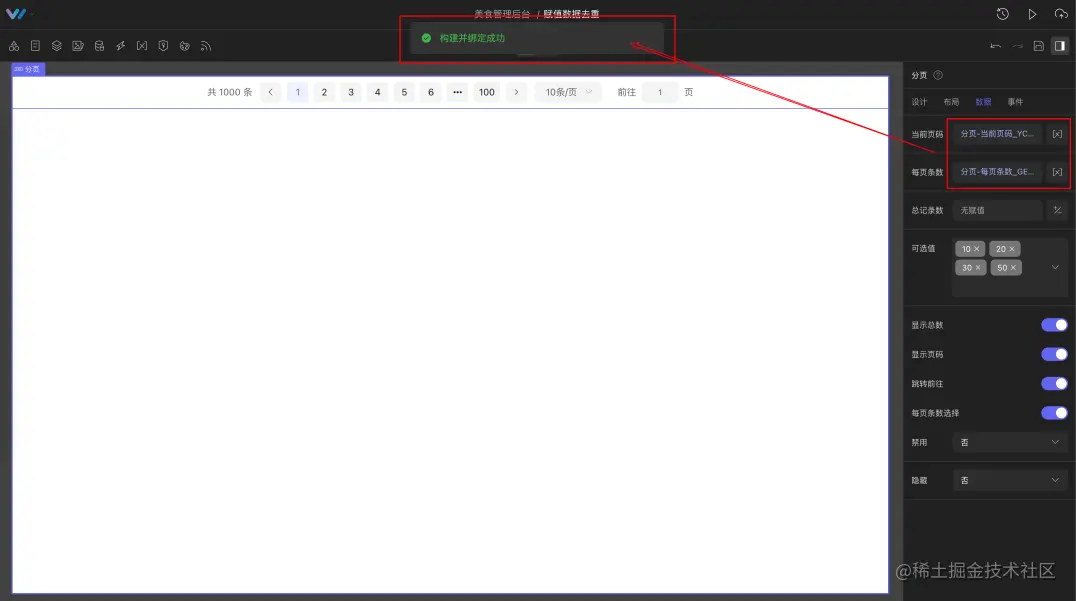Click the save disk icon
The height and width of the screenshot is (601, 1076).
tap(1039, 46)
